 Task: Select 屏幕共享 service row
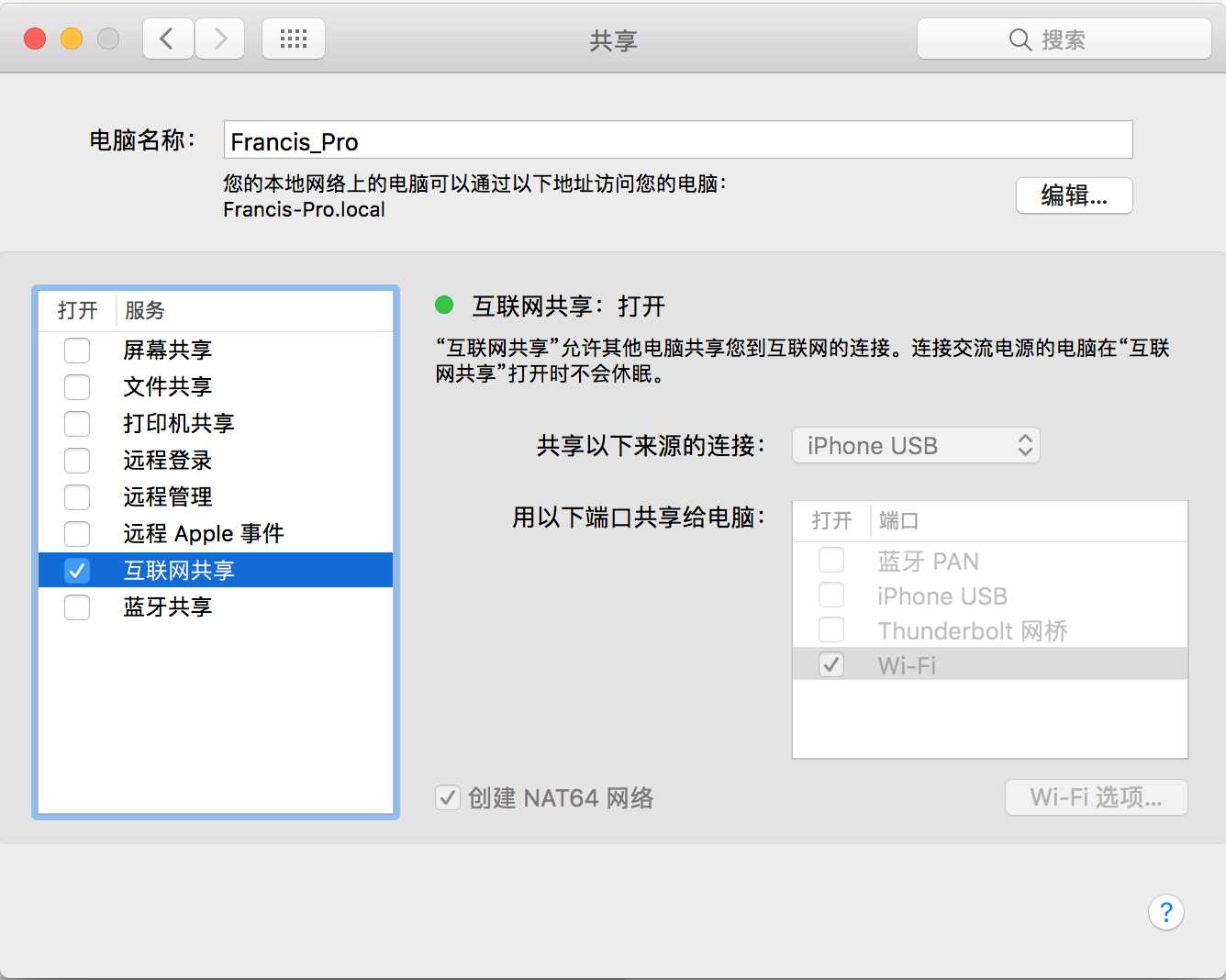[x=216, y=350]
